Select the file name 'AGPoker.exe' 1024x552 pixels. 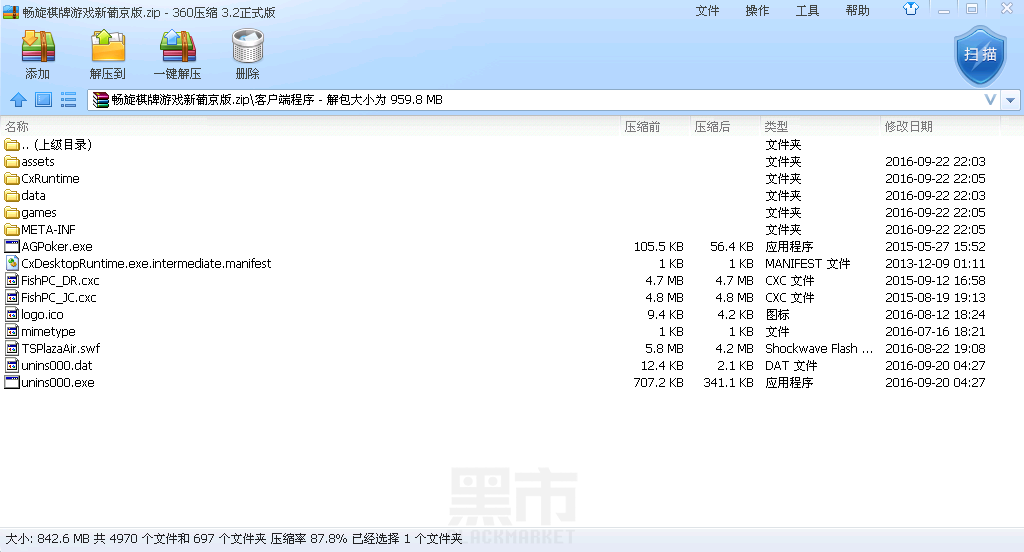pyautogui.click(x=57, y=246)
